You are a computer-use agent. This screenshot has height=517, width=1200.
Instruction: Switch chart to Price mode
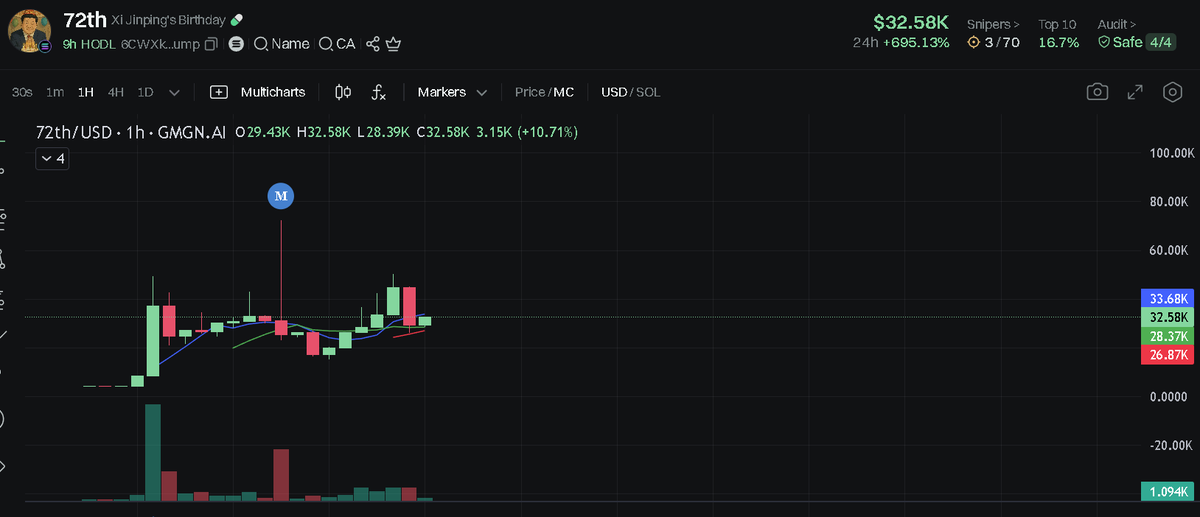click(530, 92)
